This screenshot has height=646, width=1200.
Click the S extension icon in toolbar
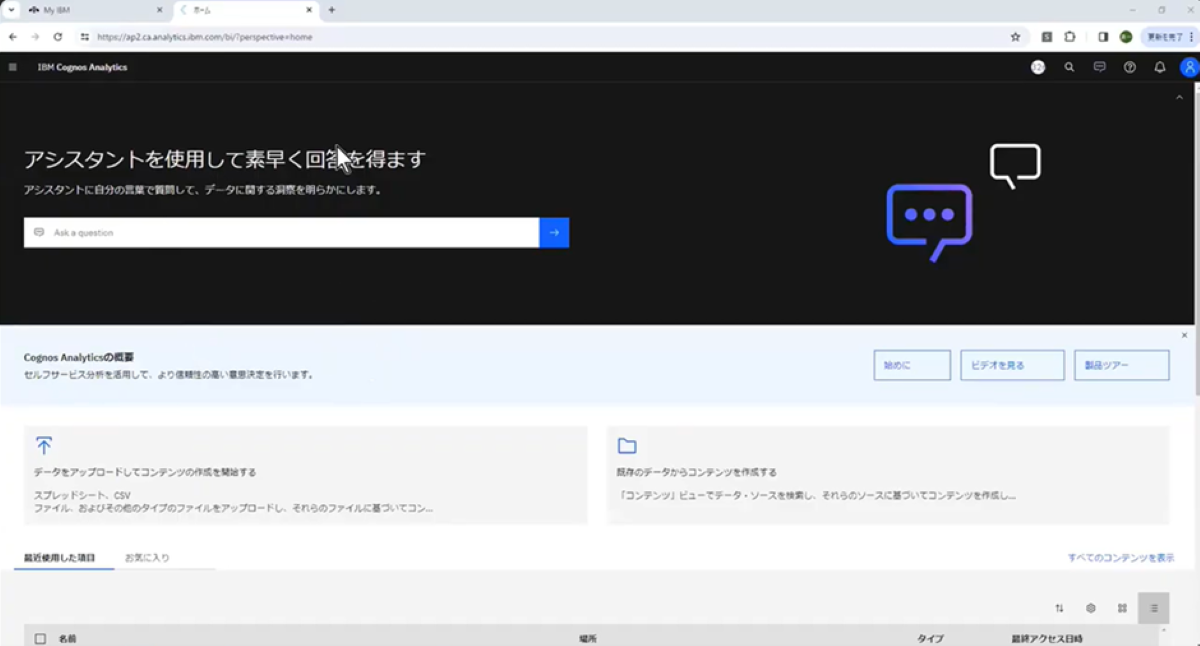pyautogui.click(x=1047, y=37)
